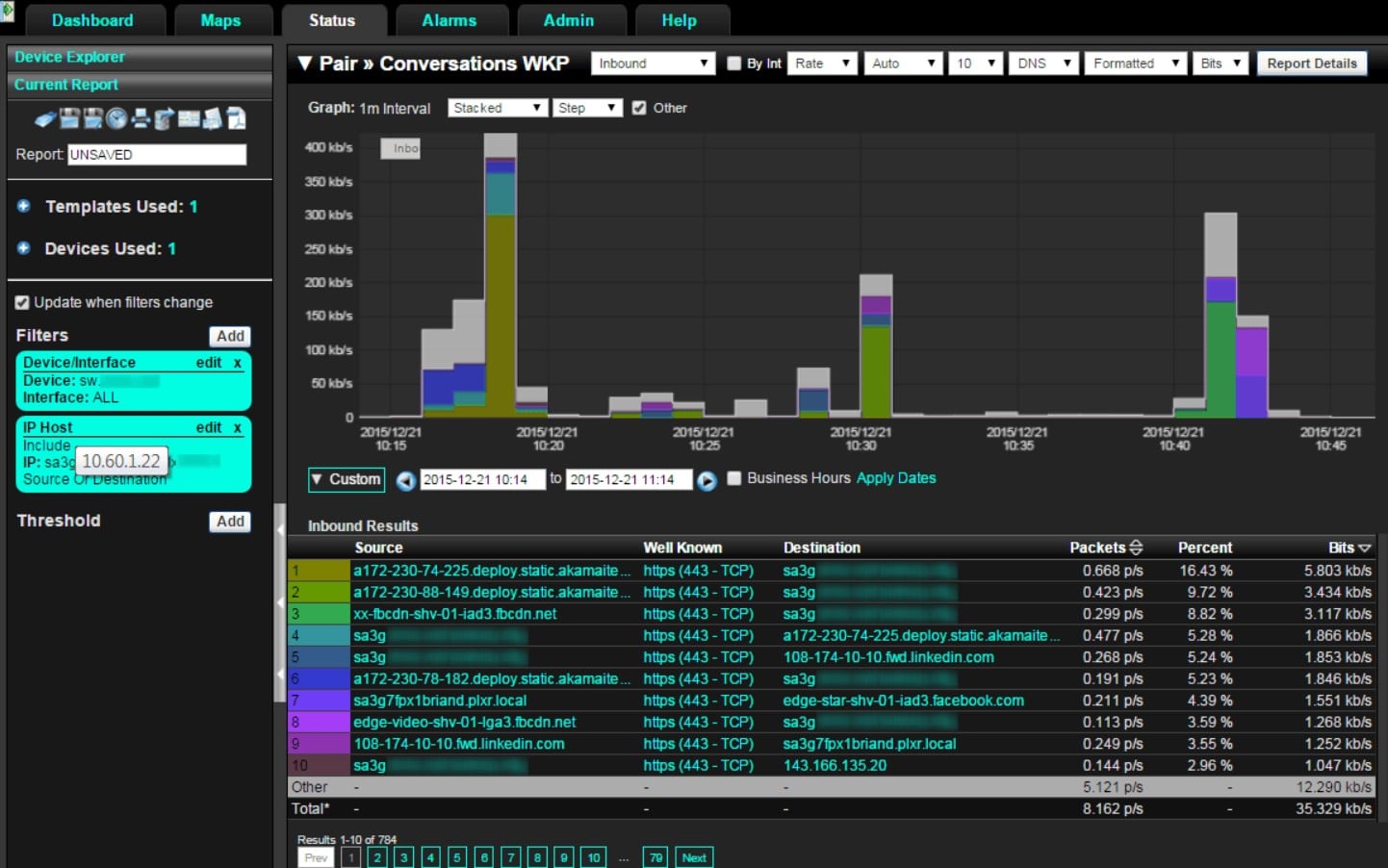
Task: Click the printer icon in report toolbar
Action: tap(141, 118)
